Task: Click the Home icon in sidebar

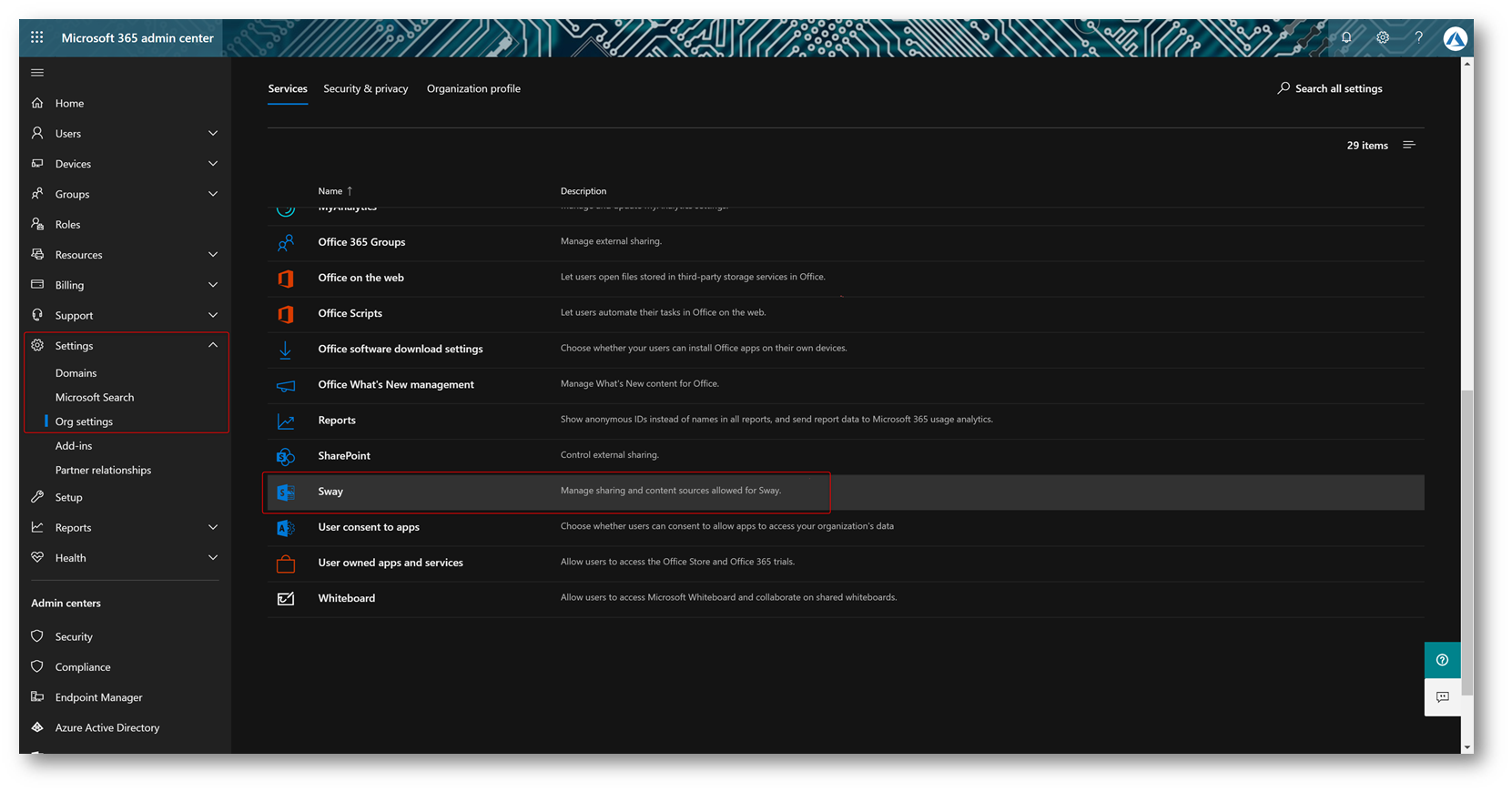Action: pos(37,103)
